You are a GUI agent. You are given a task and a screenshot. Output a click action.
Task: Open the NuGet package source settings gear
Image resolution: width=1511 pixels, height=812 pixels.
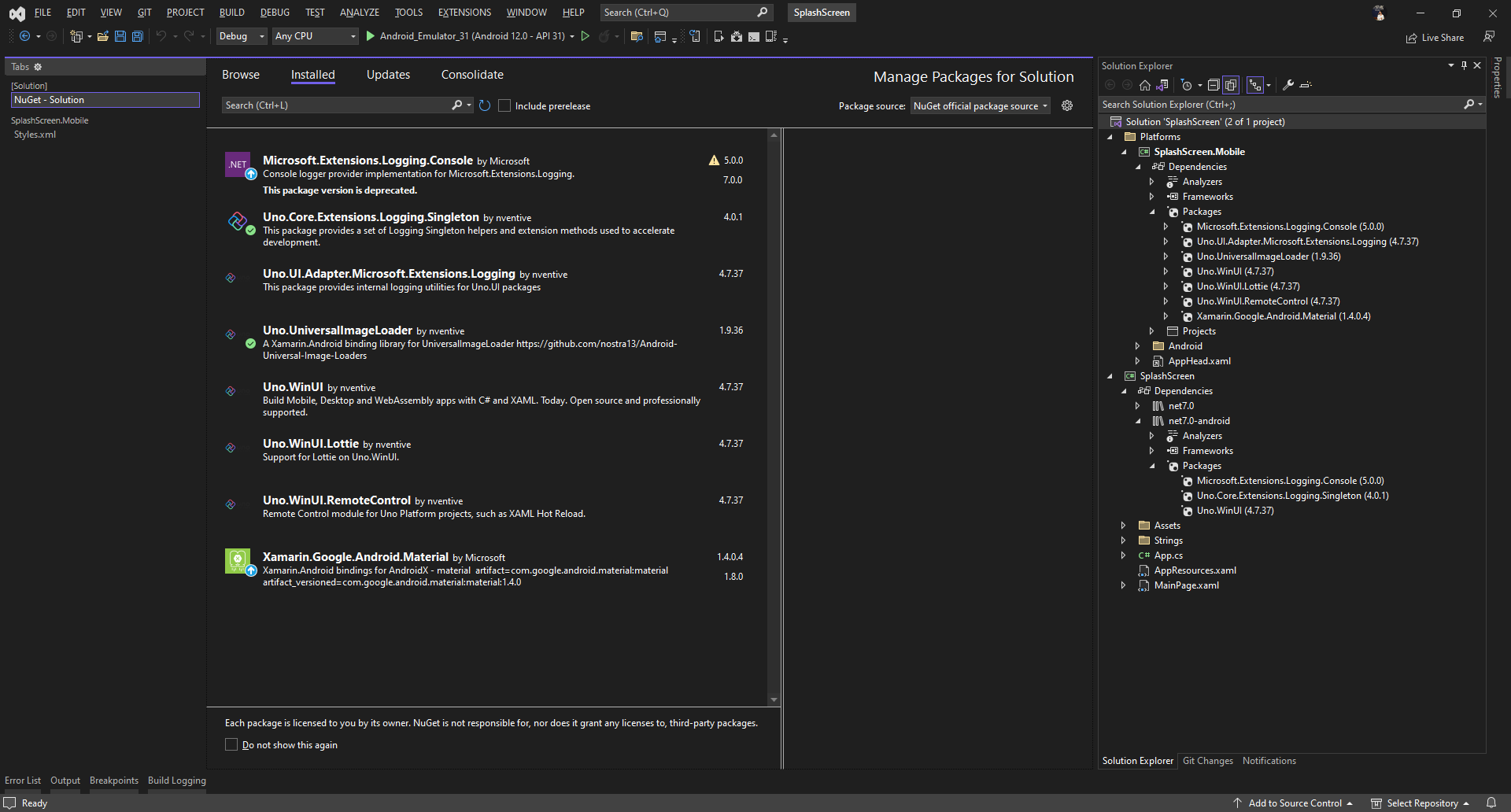tap(1067, 105)
